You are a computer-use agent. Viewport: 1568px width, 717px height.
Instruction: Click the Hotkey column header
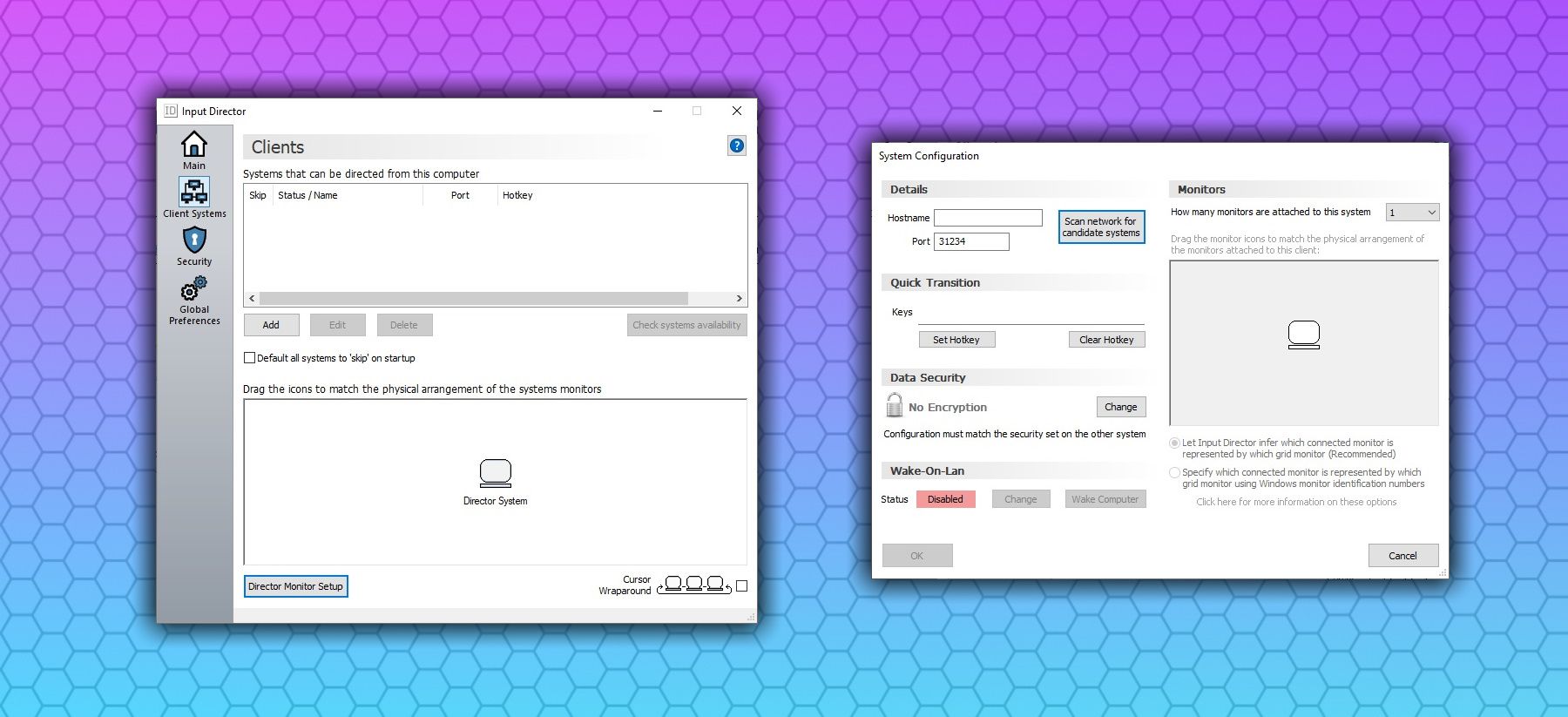[x=517, y=195]
